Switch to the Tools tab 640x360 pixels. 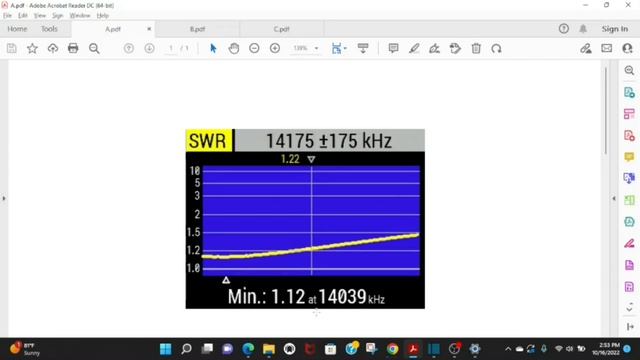[x=49, y=29]
